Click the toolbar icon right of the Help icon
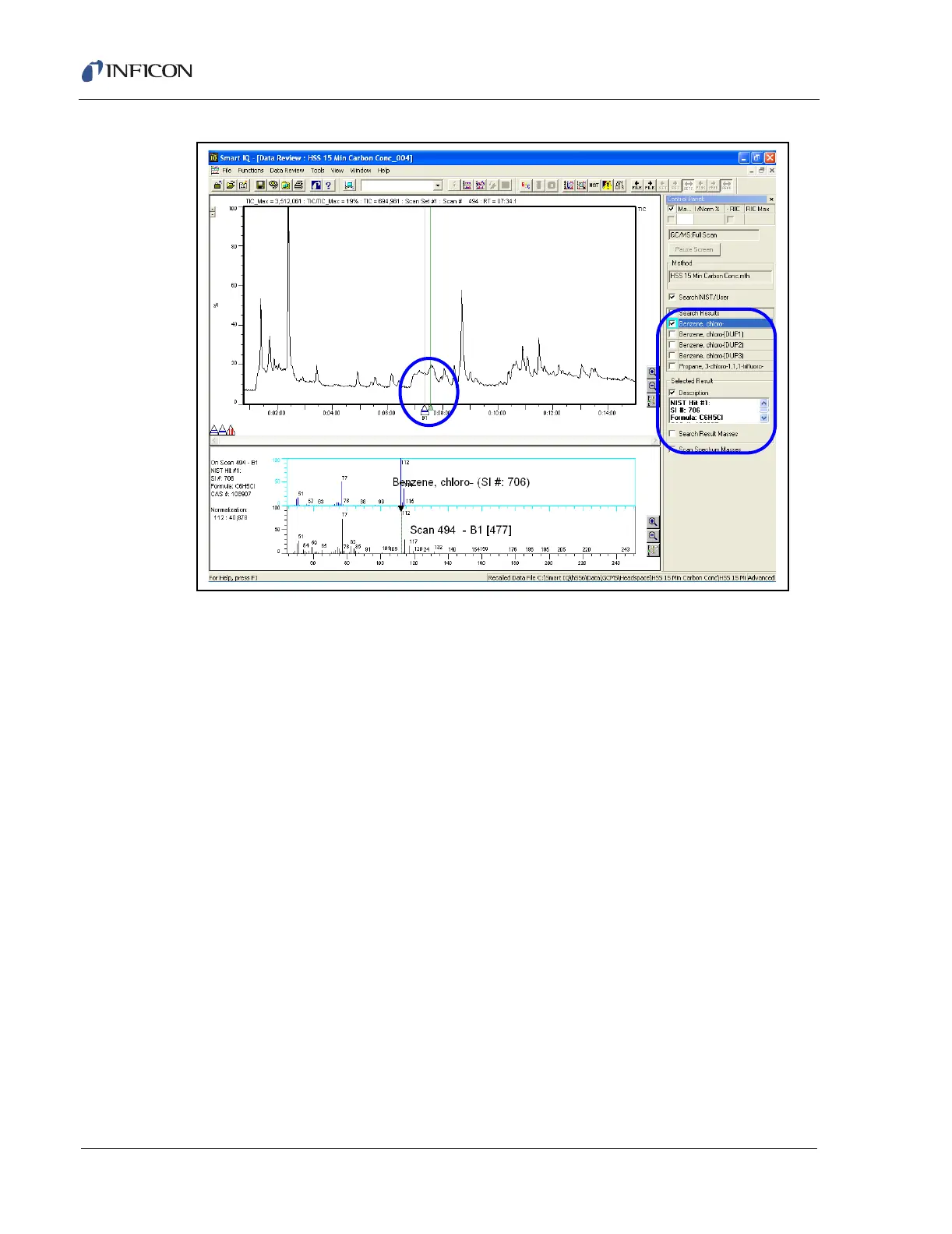The height and width of the screenshot is (1234, 952). [348, 185]
